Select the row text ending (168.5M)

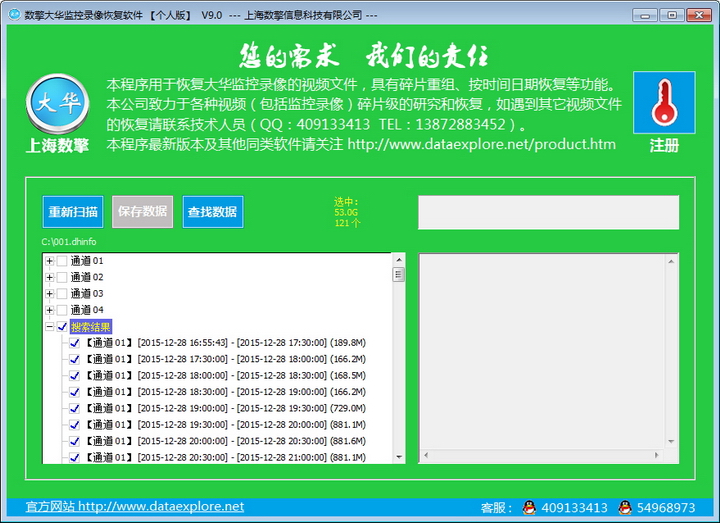(225, 376)
